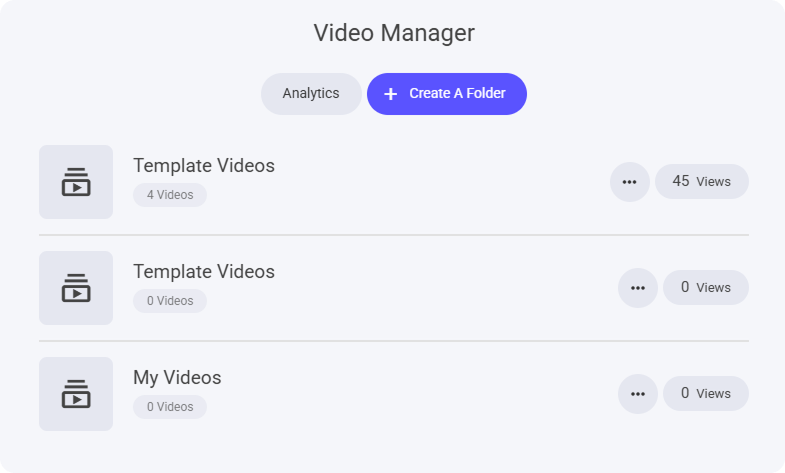Image resolution: width=785 pixels, height=473 pixels.
Task: Open the My Videos folder title
Action: (177, 378)
